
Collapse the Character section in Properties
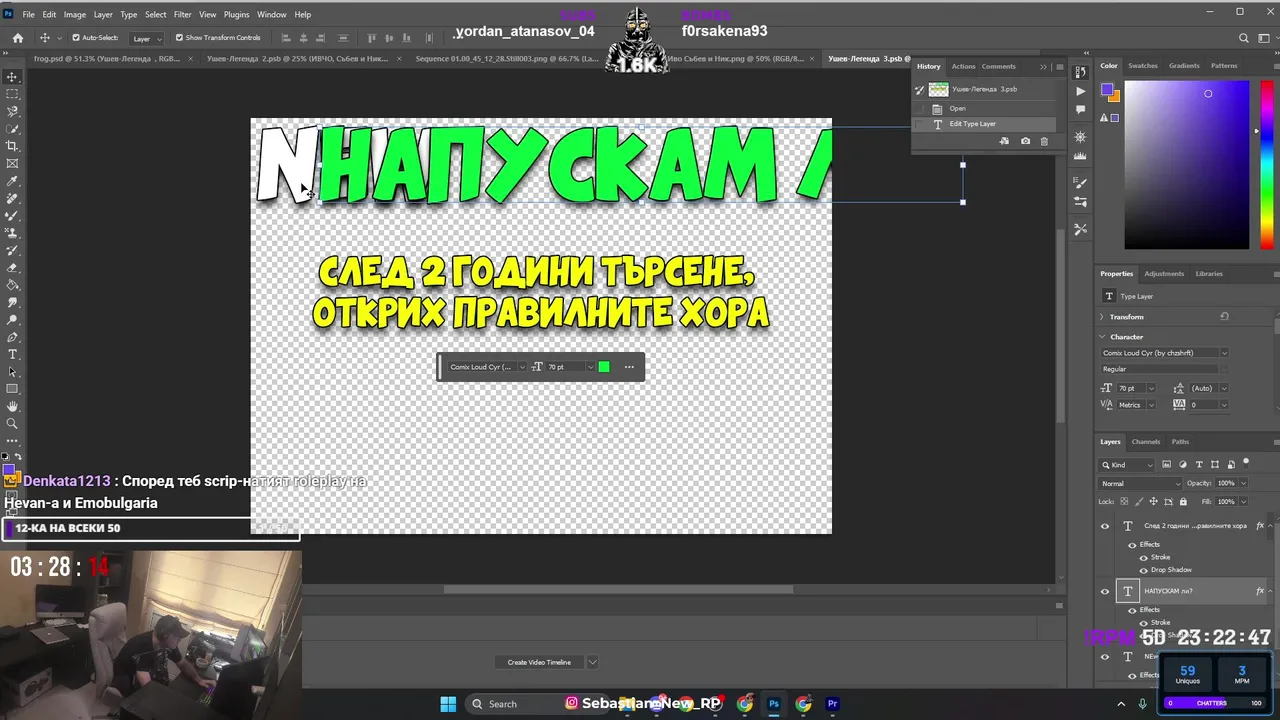pos(1102,337)
